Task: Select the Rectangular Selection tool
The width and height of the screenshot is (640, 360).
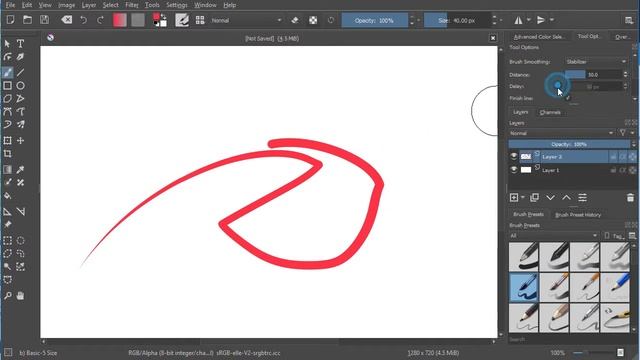Action: 7,240
